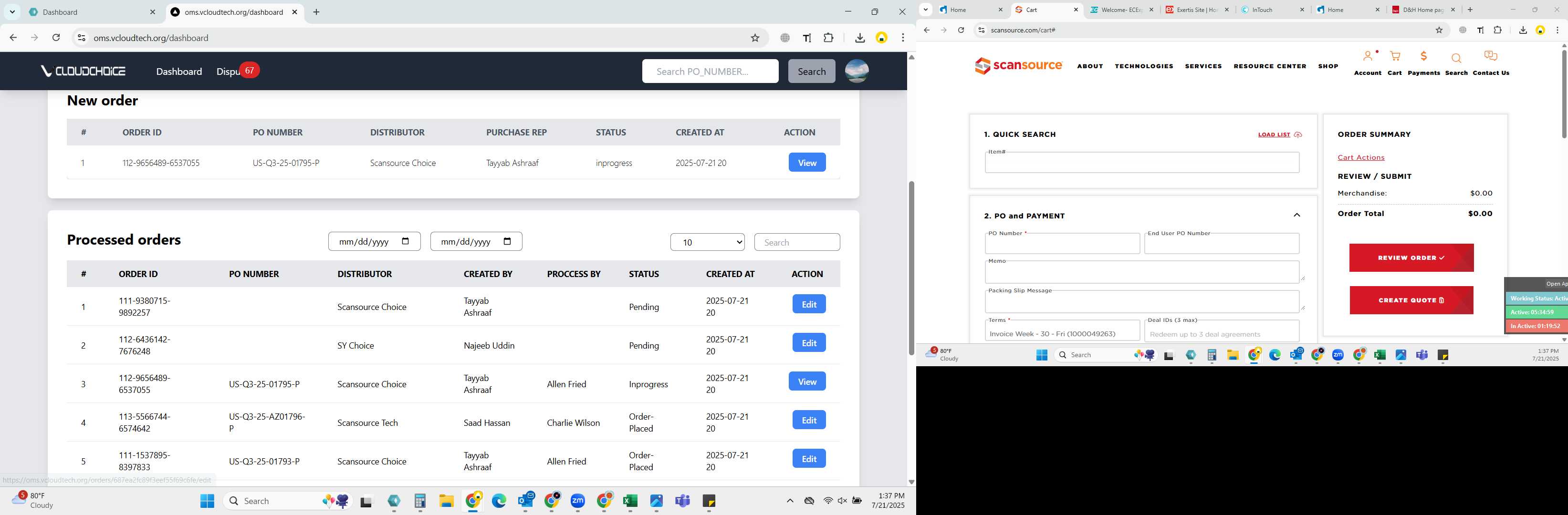Open downloads in the oms.vcloudtech.org browser window
Image resolution: width=1568 pixels, height=515 pixels.
859,38
